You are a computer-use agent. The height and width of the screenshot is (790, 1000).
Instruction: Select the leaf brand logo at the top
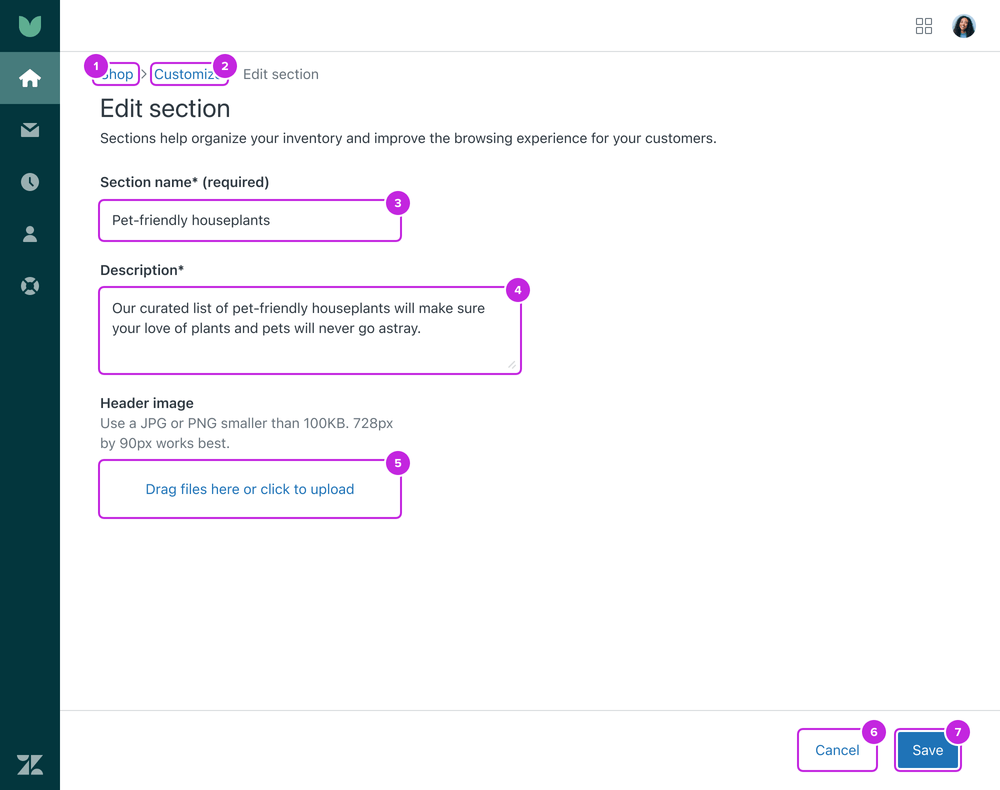(x=30, y=25)
